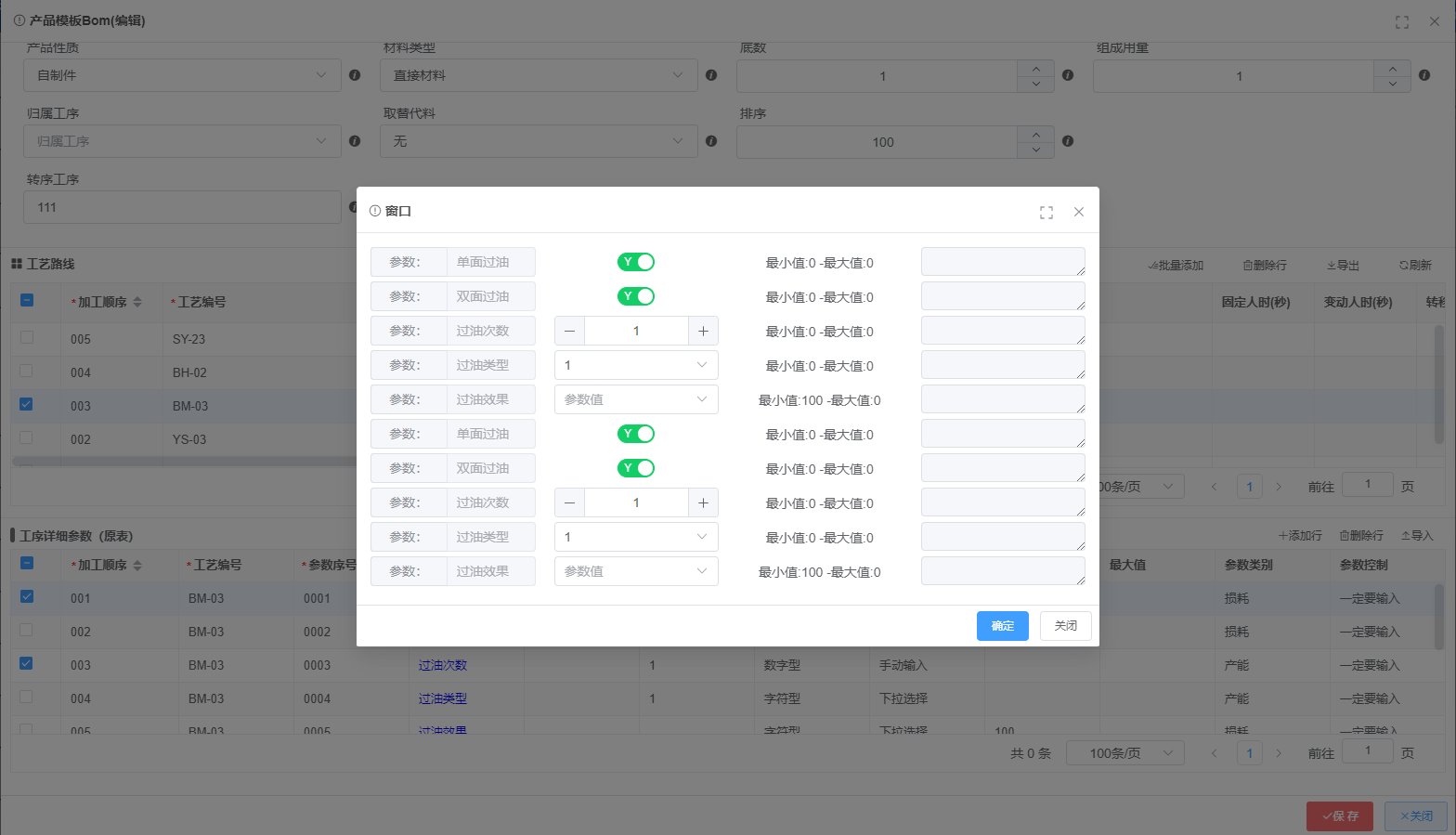Click the 过油次数 link in parameter table
This screenshot has height=835, width=1456.
coord(443,665)
